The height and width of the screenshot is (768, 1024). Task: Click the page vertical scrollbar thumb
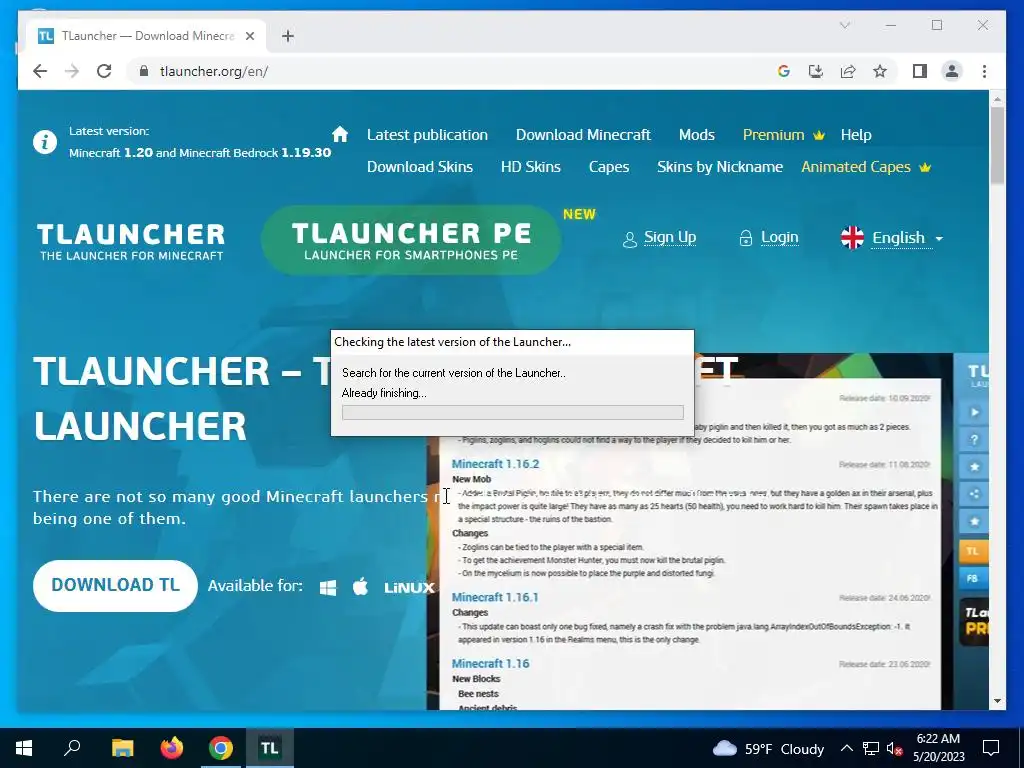(x=997, y=145)
